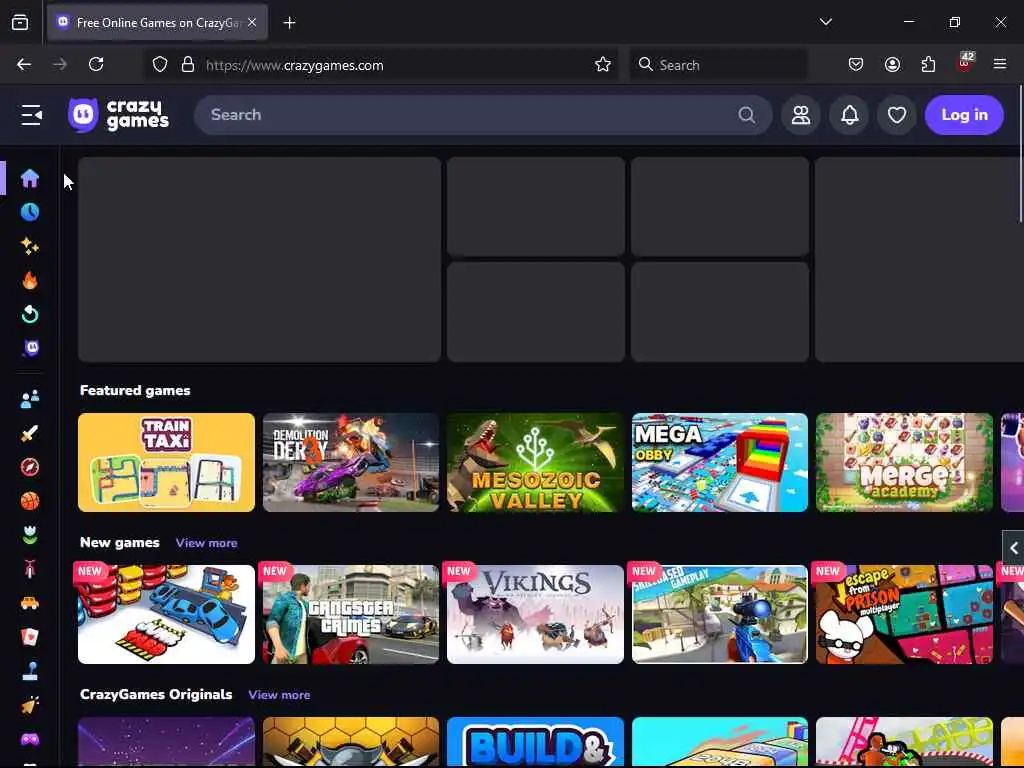Click the Log in button

pyautogui.click(x=964, y=115)
